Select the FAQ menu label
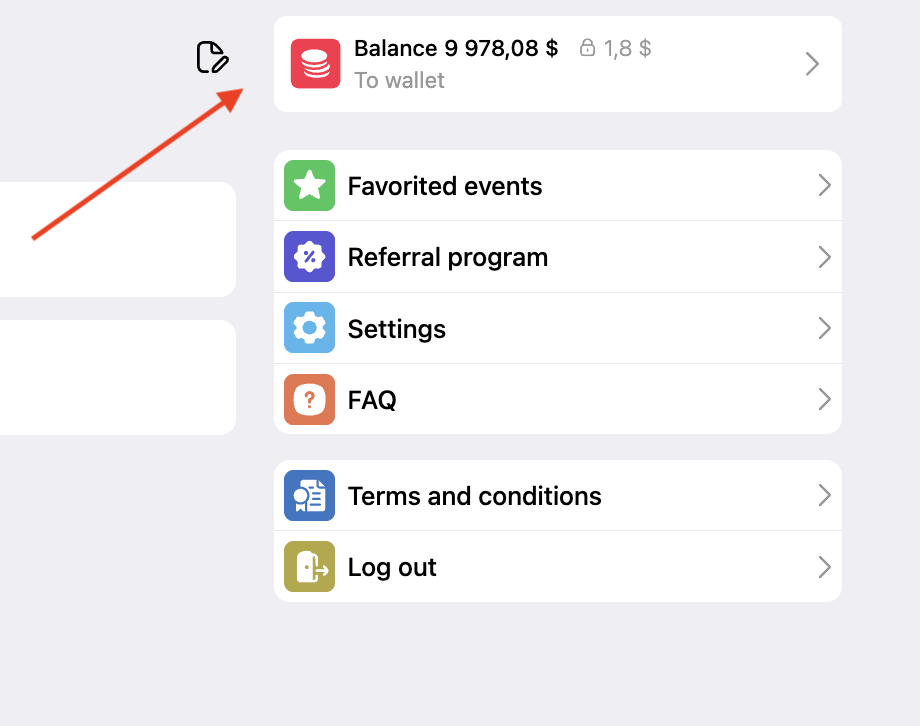The image size is (920, 726). (372, 400)
